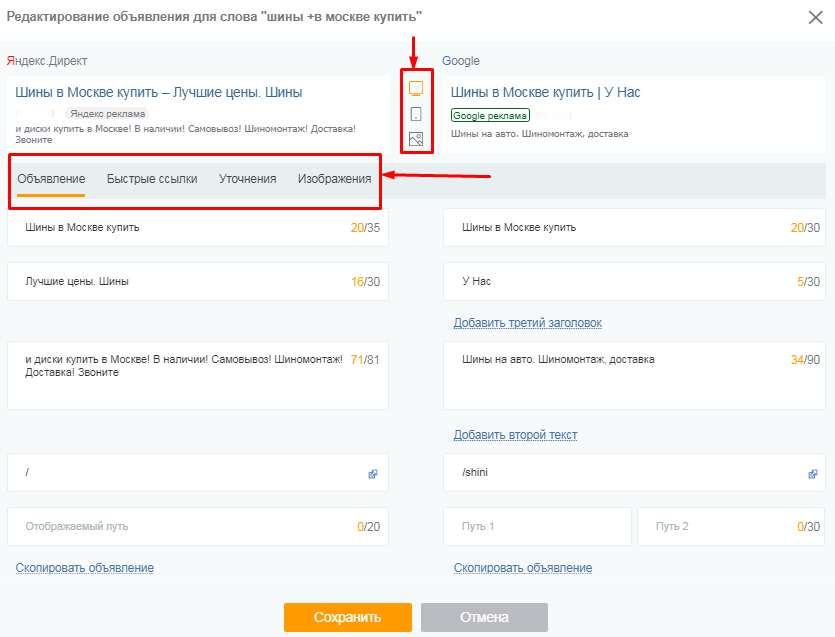Click Google preview description Шины на авто. Шиномонтаж

coord(539,134)
